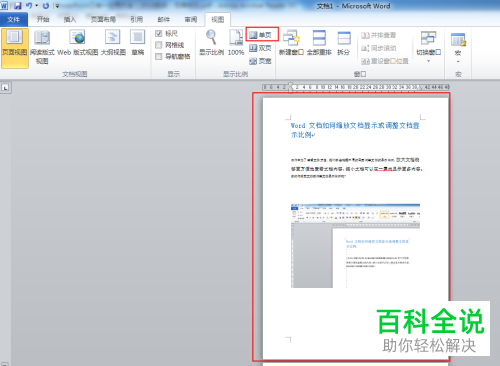
Task: Click the embedded screenshot image in document
Action: coord(355,246)
